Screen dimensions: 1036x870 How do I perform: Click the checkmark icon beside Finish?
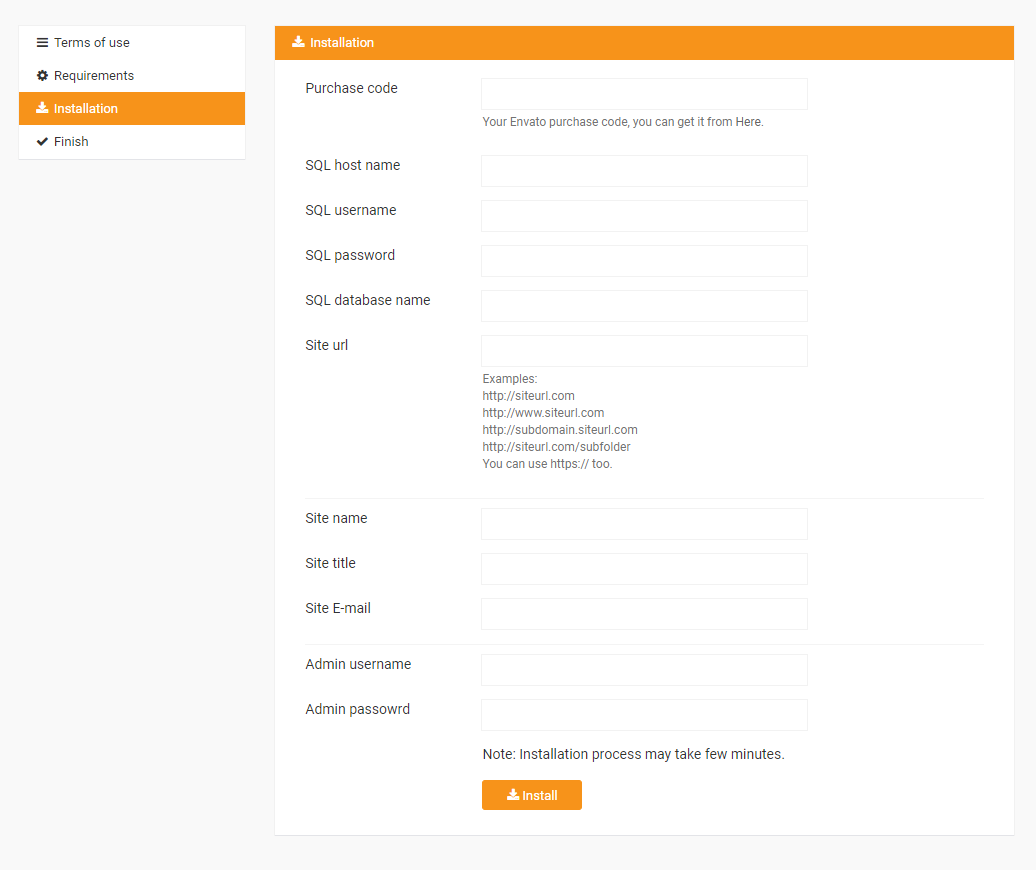pyautogui.click(x=41, y=141)
